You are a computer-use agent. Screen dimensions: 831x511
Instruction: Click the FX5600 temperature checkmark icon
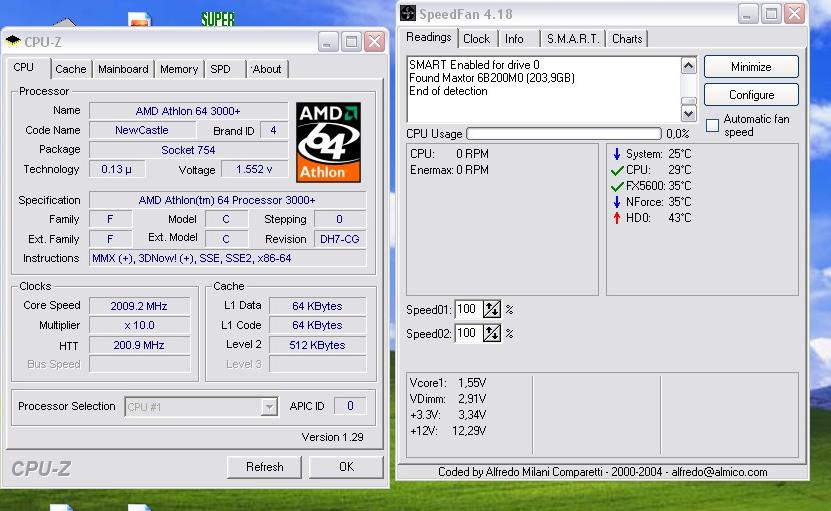(x=617, y=187)
